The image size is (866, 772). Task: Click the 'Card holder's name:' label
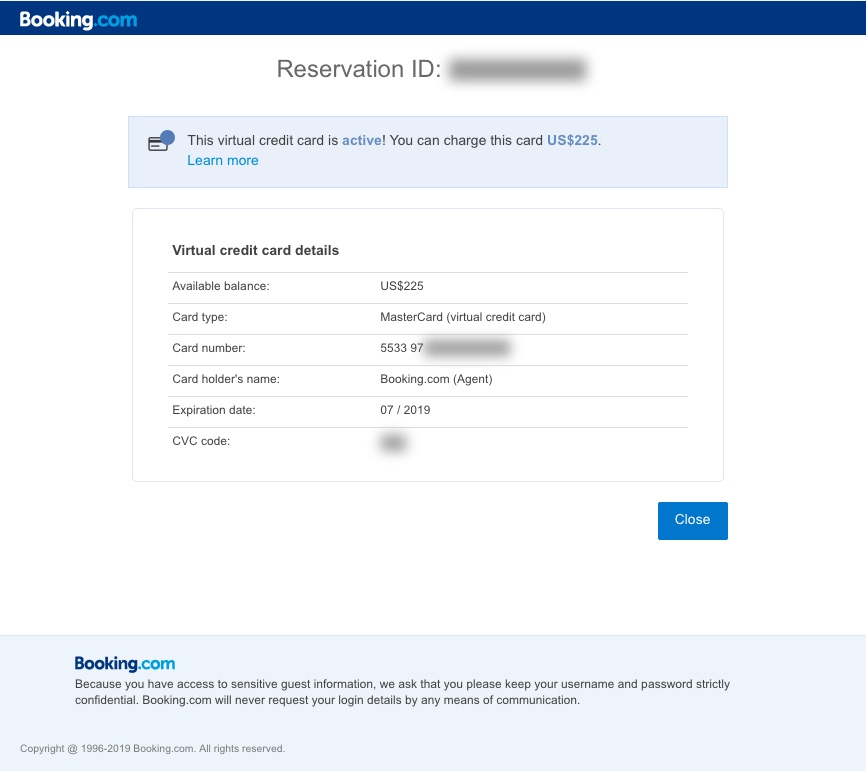pyautogui.click(x=226, y=379)
